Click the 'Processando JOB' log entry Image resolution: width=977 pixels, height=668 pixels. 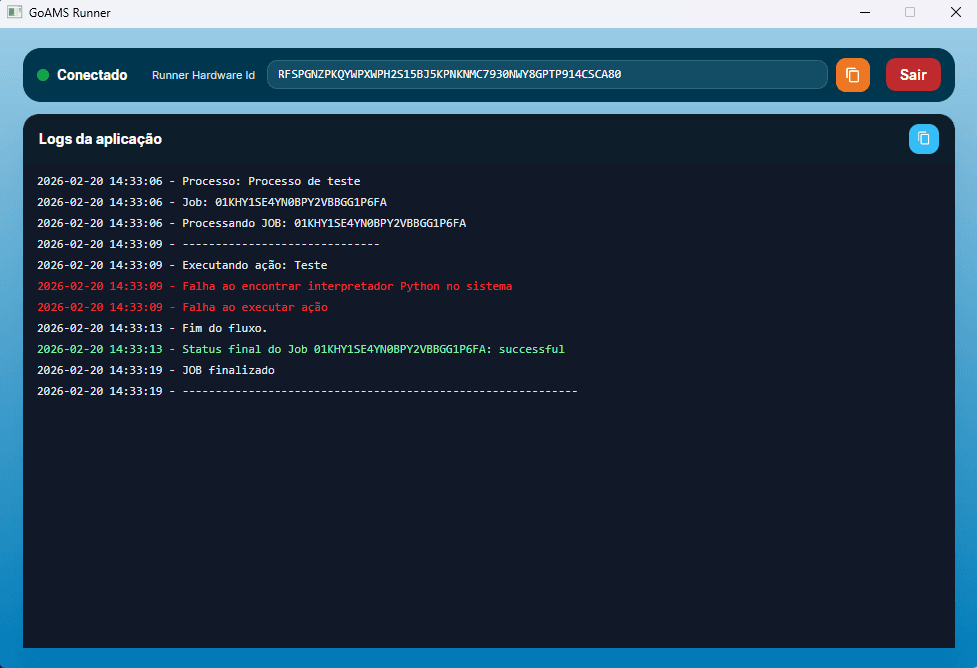point(251,223)
